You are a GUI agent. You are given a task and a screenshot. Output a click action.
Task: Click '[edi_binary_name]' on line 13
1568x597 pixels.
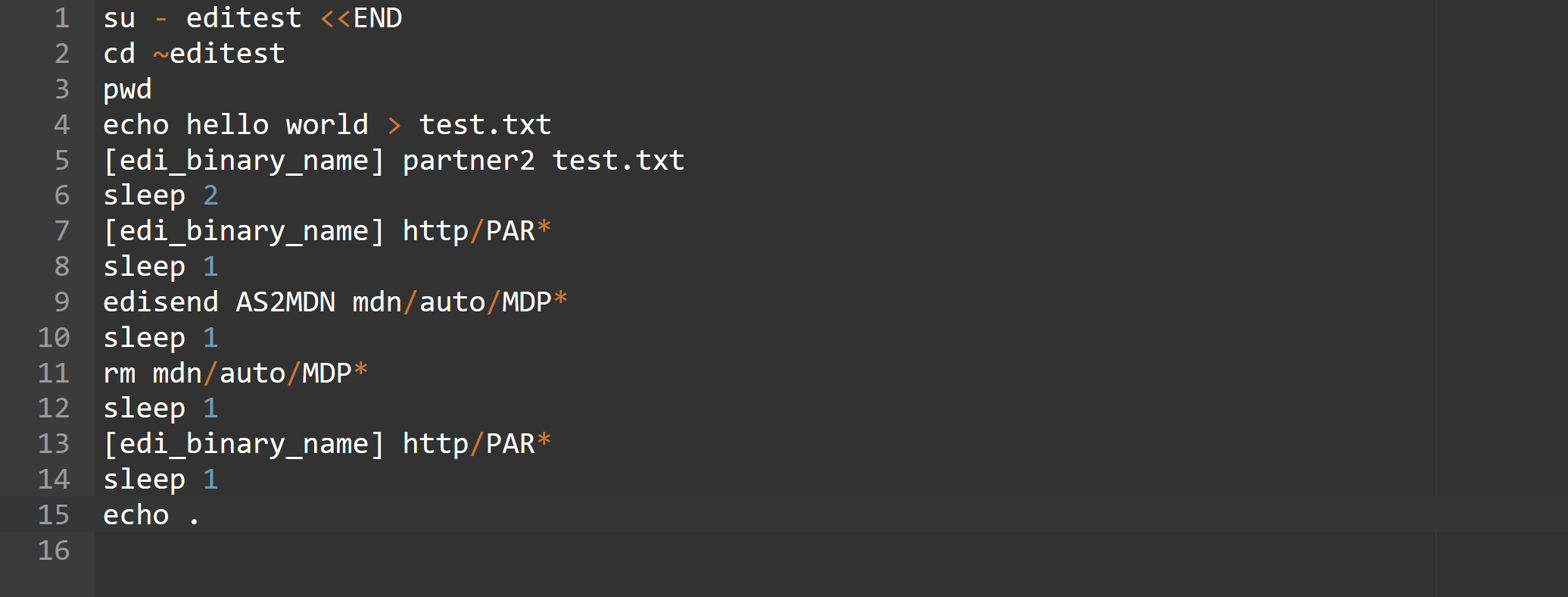[x=244, y=444]
